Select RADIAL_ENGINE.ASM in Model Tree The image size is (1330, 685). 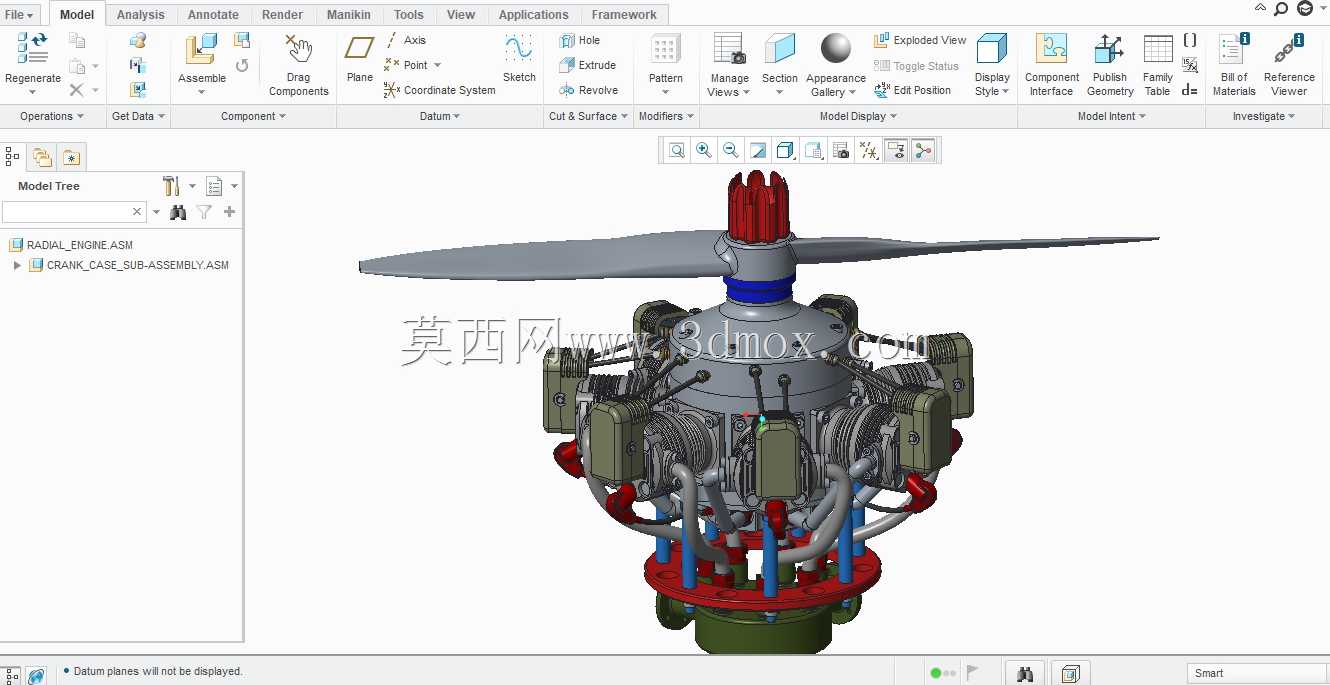point(70,245)
